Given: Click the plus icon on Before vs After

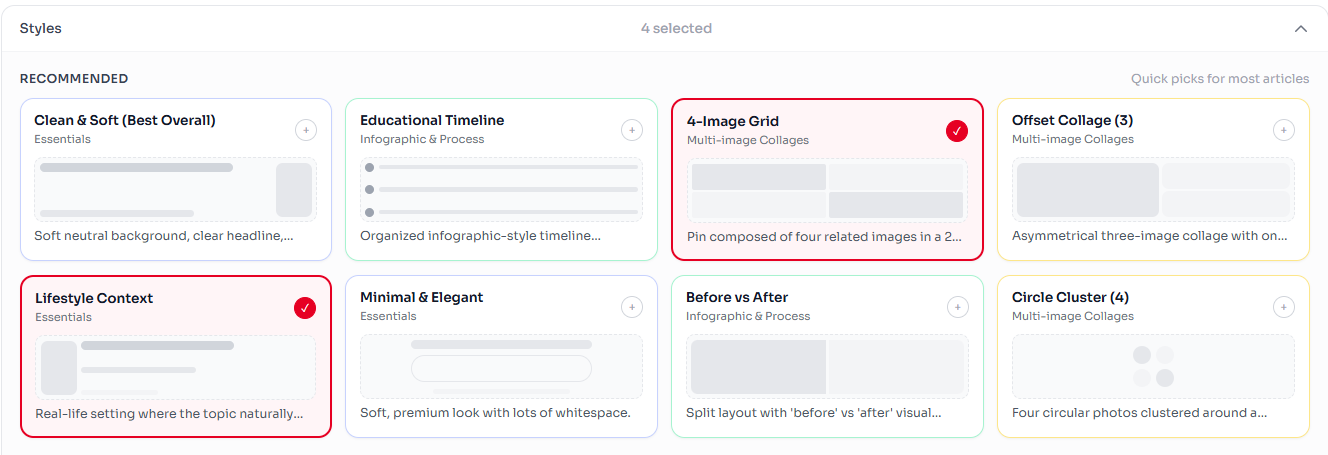Looking at the screenshot, I should [x=958, y=307].
